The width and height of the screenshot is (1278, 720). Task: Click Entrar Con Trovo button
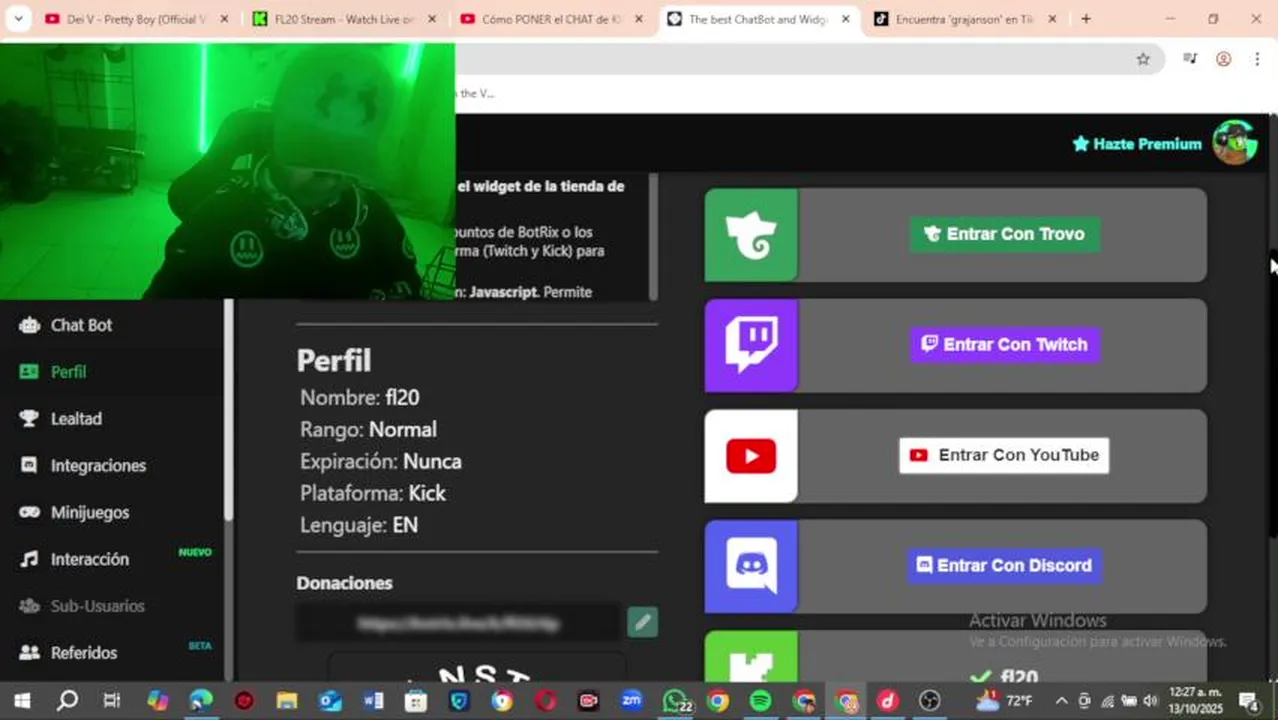coord(1004,234)
